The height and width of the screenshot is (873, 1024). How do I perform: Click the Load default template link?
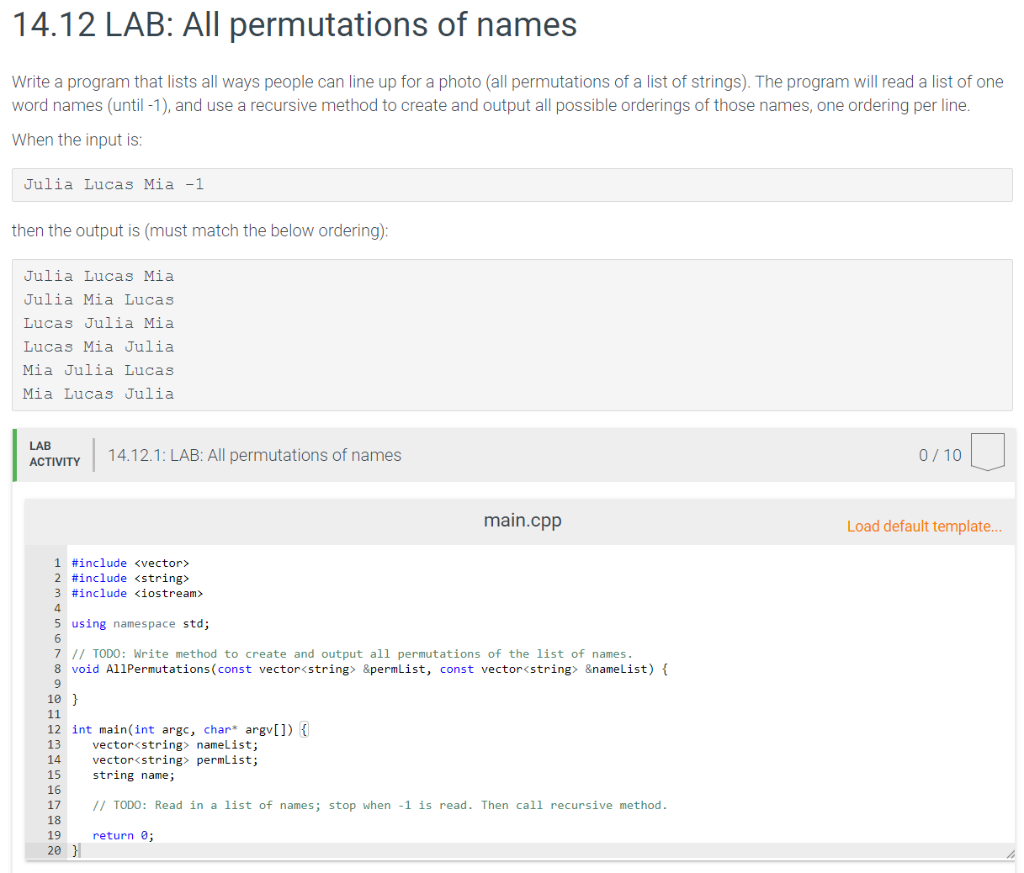pos(923,526)
